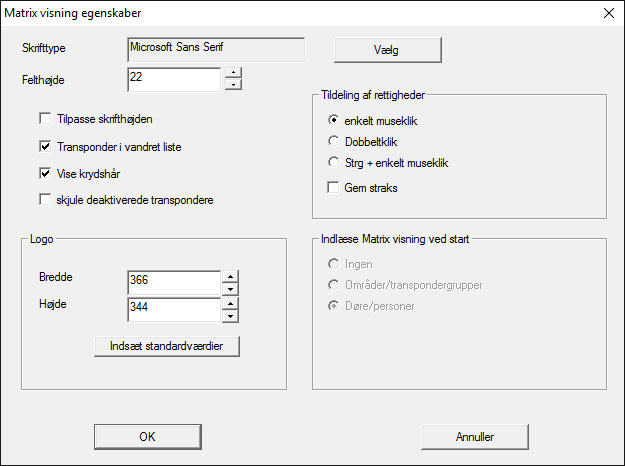Tick the Gem straks checkbox
The image size is (625, 466).
click(x=335, y=187)
